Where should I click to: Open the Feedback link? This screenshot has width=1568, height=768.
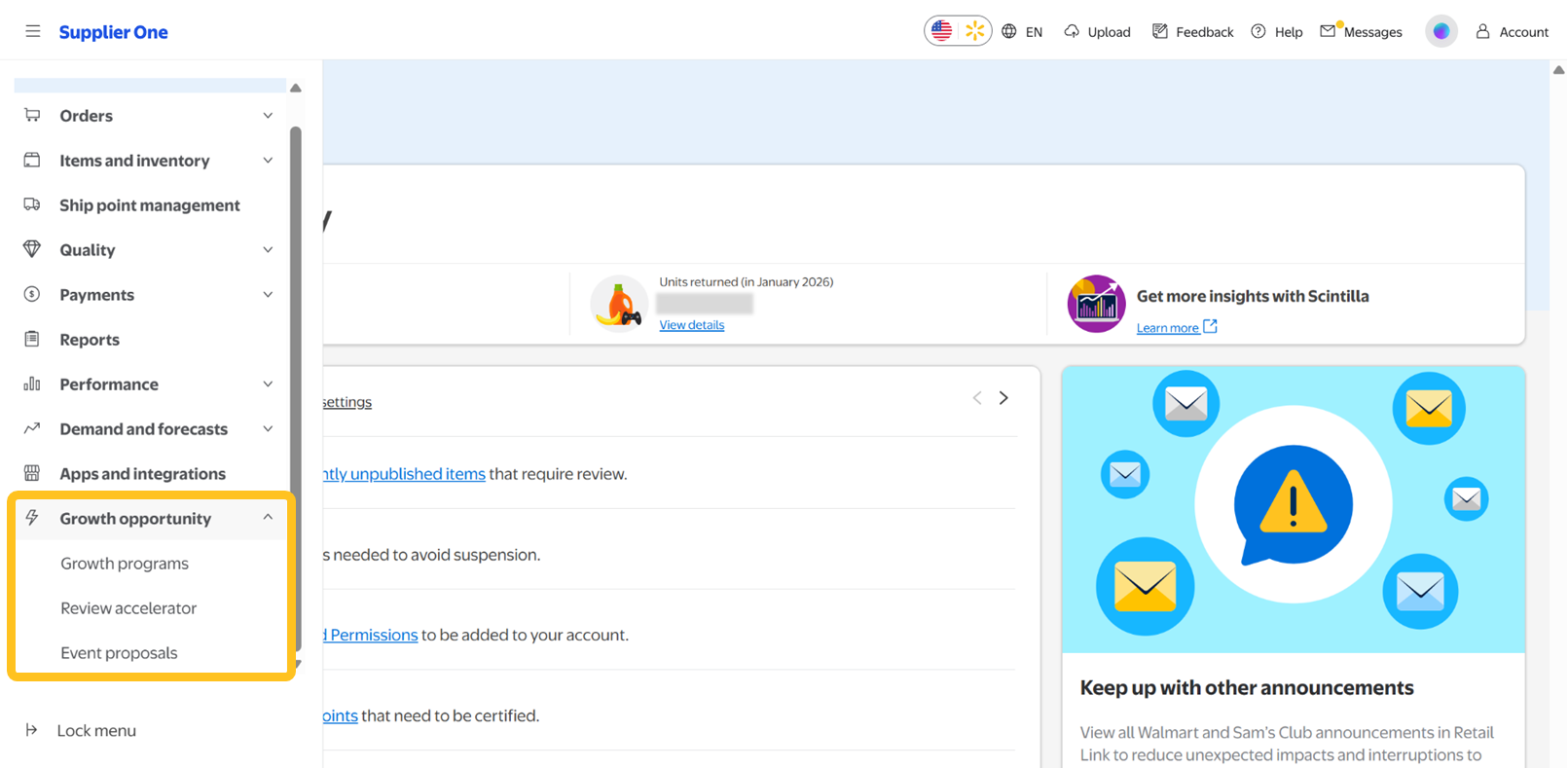pos(1204,32)
